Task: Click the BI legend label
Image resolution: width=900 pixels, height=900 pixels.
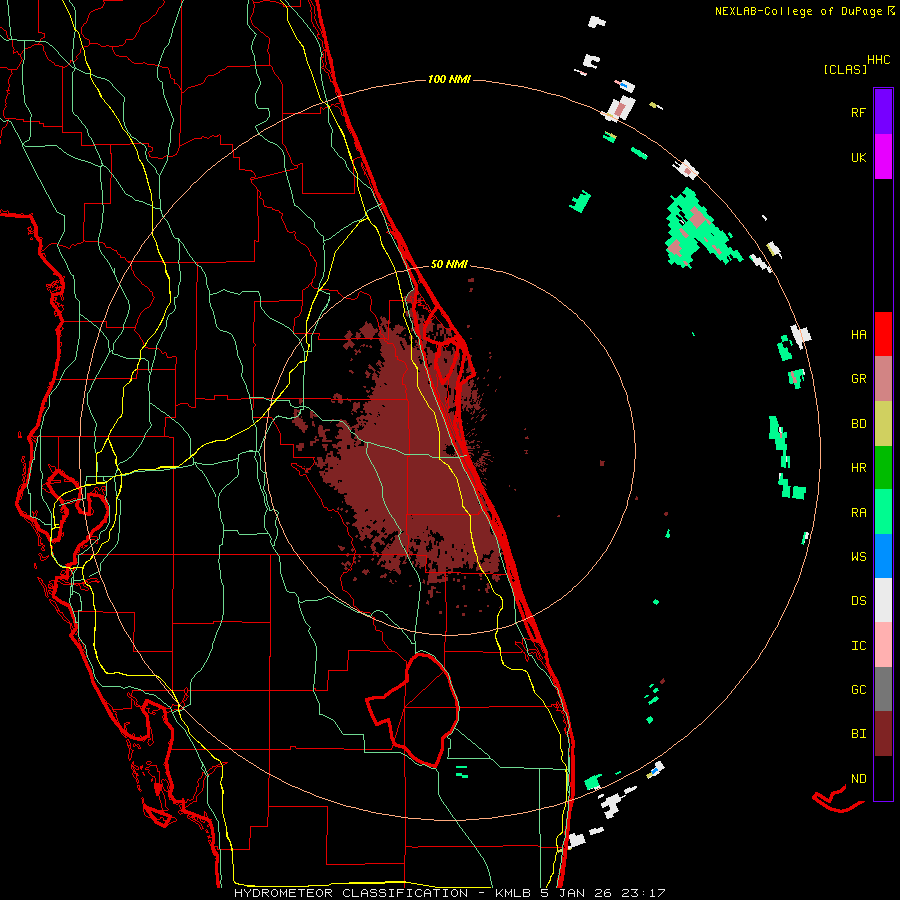Action: point(858,734)
